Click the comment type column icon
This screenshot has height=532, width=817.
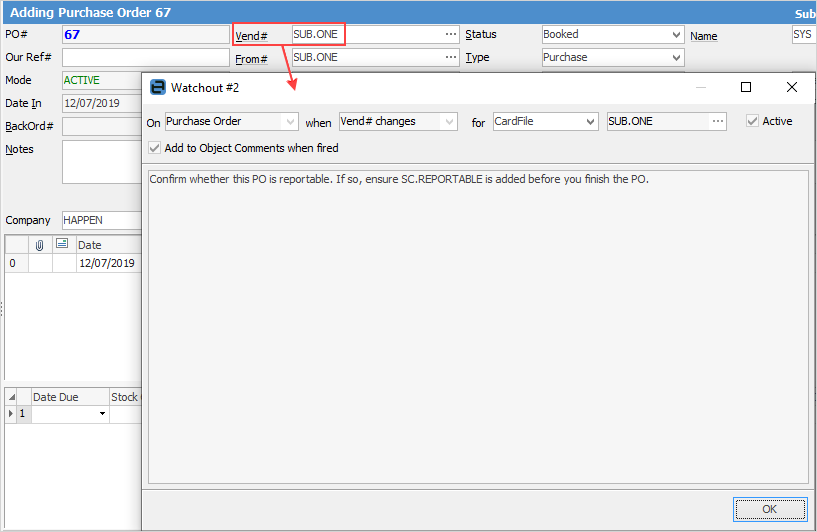[x=62, y=243]
